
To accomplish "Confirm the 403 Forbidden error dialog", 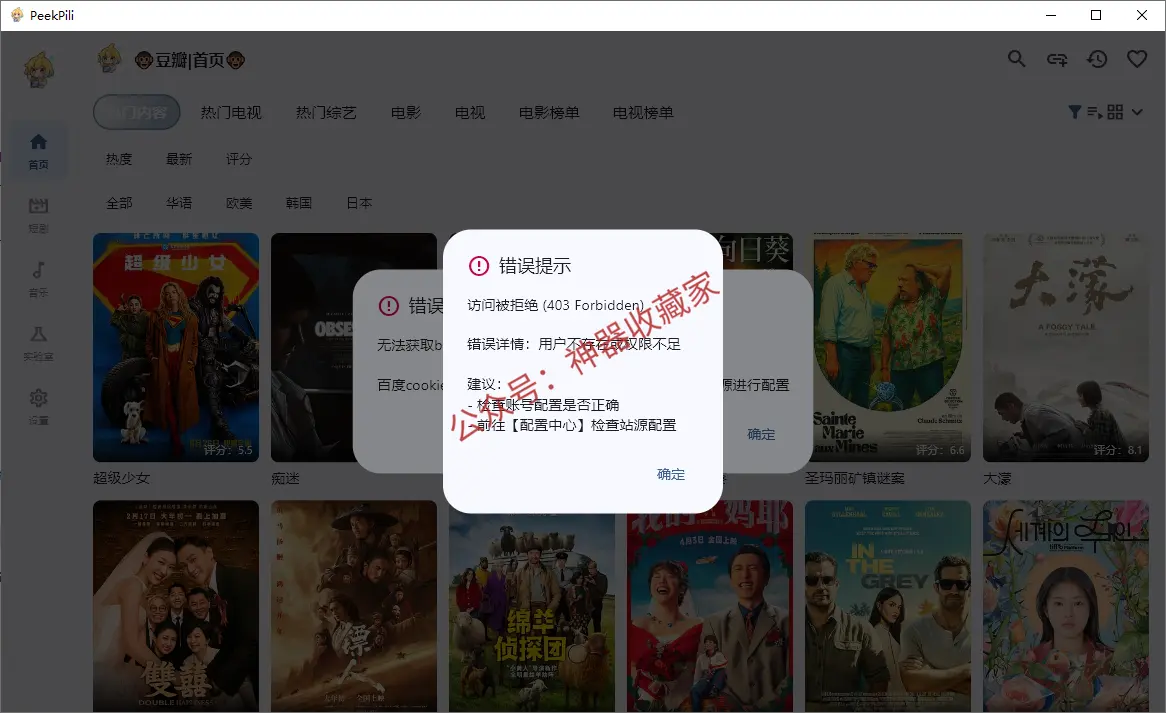I will [x=671, y=474].
